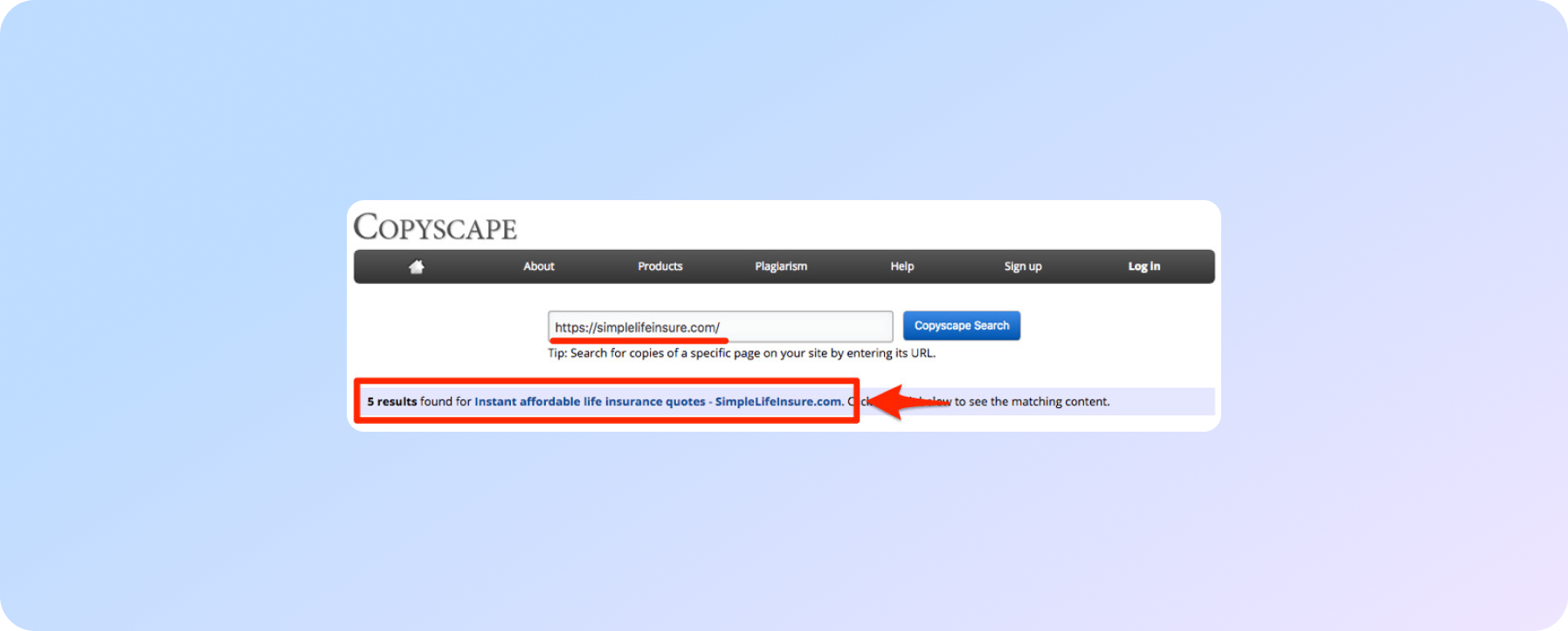This screenshot has height=631, width=1568.
Task: Click the '5 results' text
Action: (391, 402)
